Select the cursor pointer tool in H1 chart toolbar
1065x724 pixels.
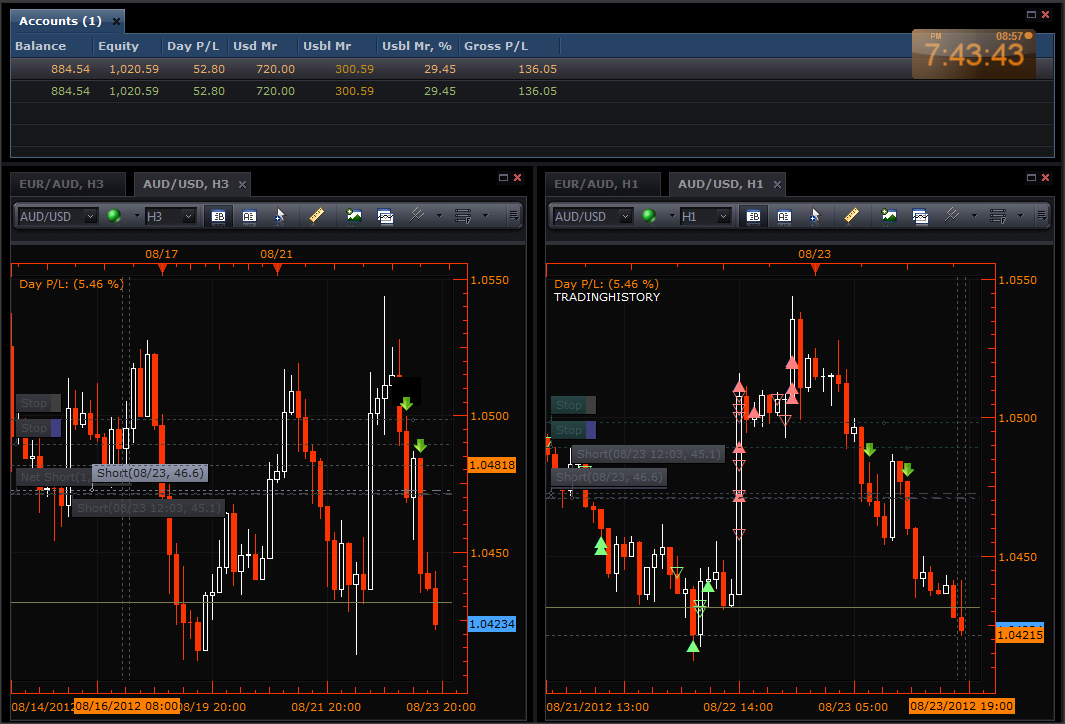(815, 215)
